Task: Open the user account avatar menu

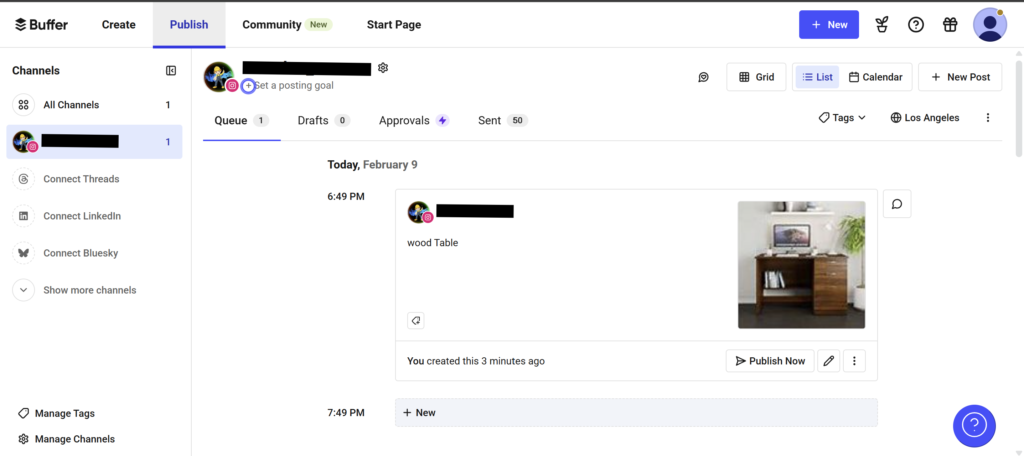Action: (x=989, y=25)
